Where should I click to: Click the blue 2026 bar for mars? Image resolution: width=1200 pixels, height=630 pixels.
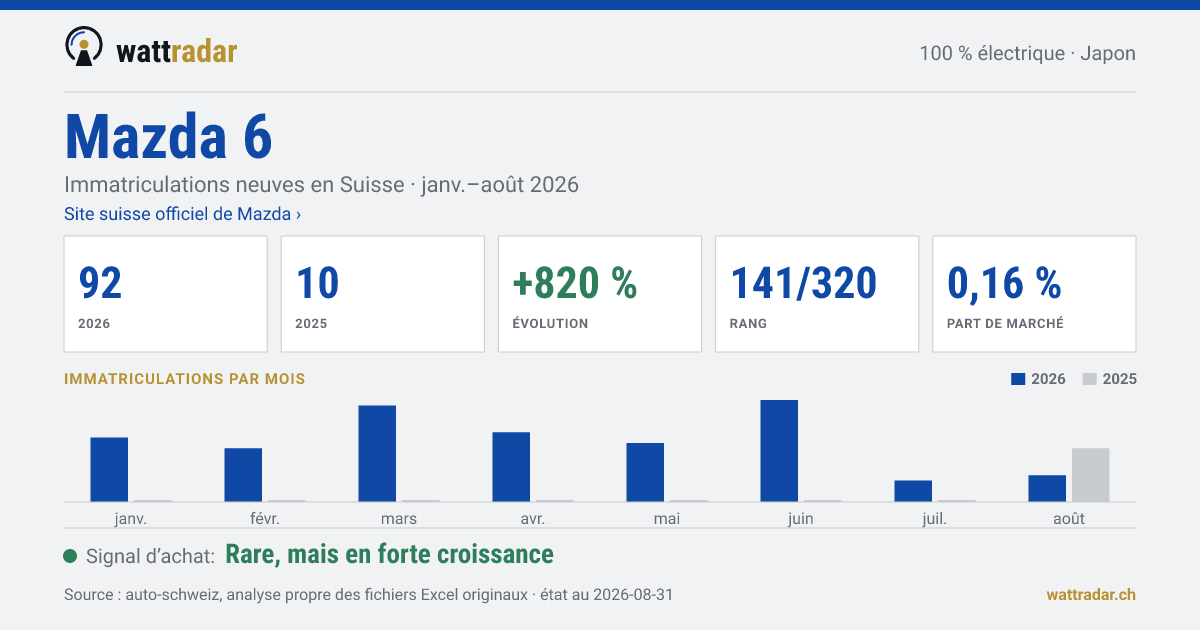tap(377, 453)
